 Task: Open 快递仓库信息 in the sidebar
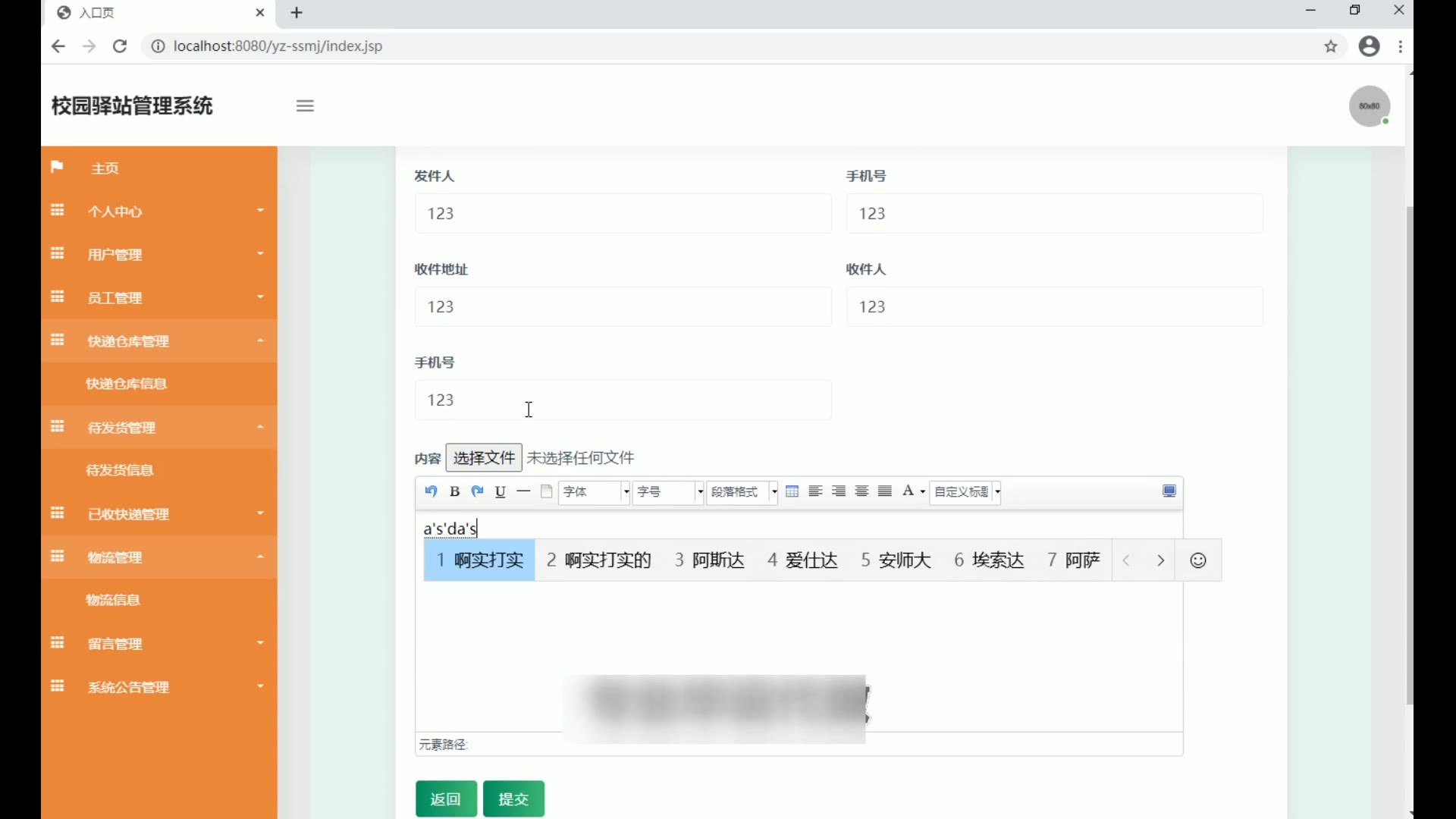pos(126,384)
